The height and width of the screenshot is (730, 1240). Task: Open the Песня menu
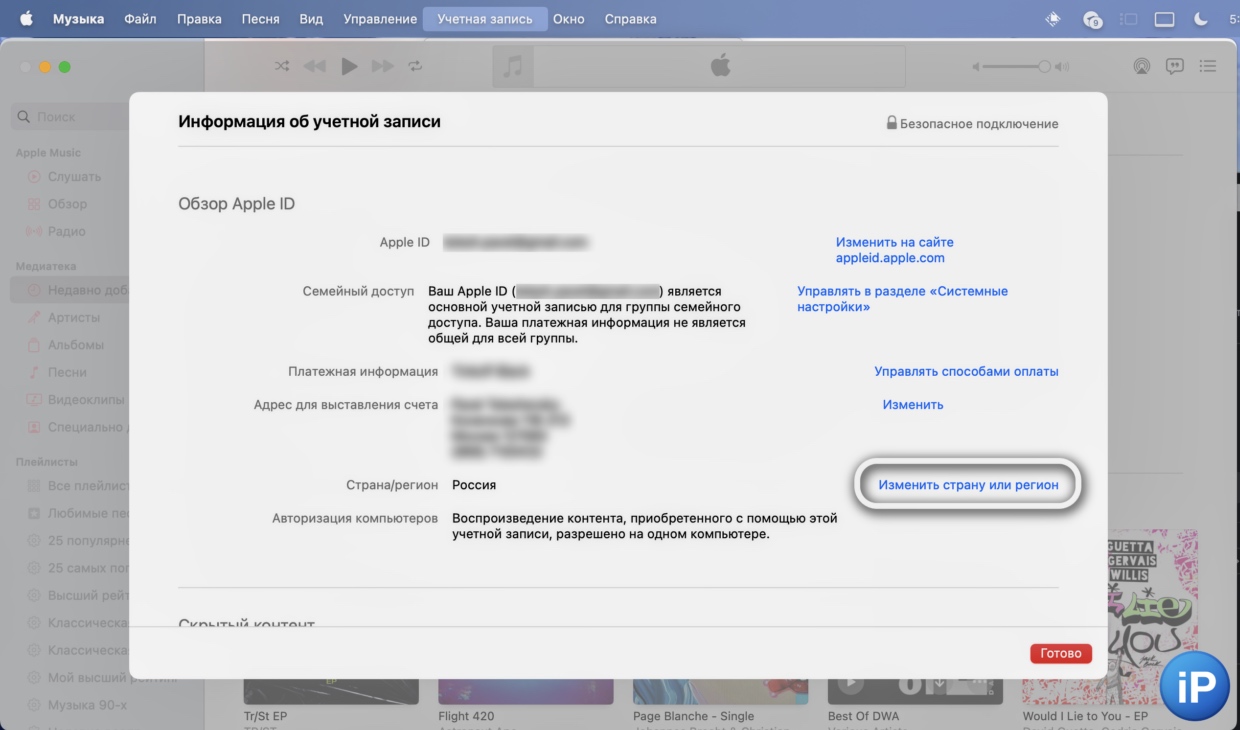pos(260,19)
